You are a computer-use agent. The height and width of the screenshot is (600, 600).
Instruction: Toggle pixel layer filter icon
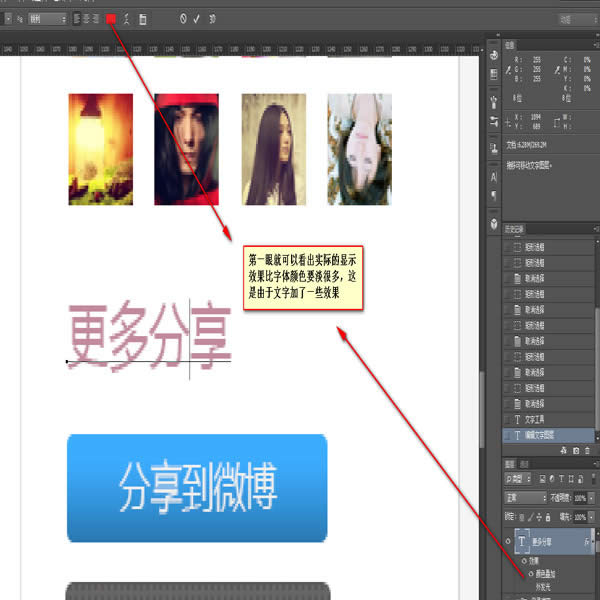(x=542, y=479)
